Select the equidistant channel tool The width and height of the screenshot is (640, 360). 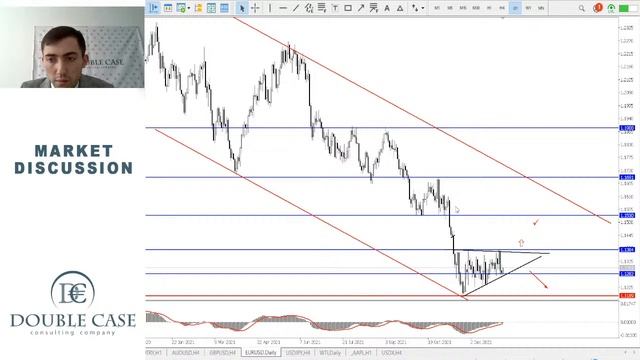point(309,8)
